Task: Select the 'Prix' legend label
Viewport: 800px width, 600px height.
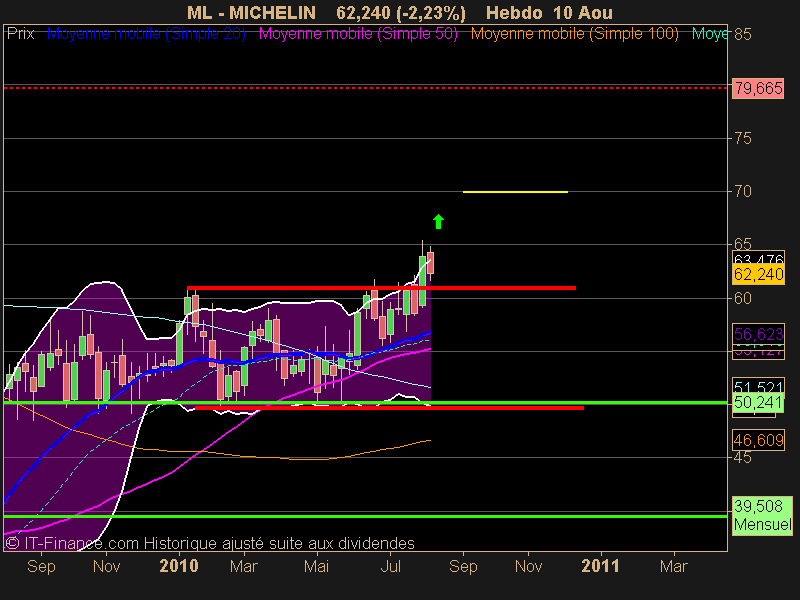Action: 20,34
